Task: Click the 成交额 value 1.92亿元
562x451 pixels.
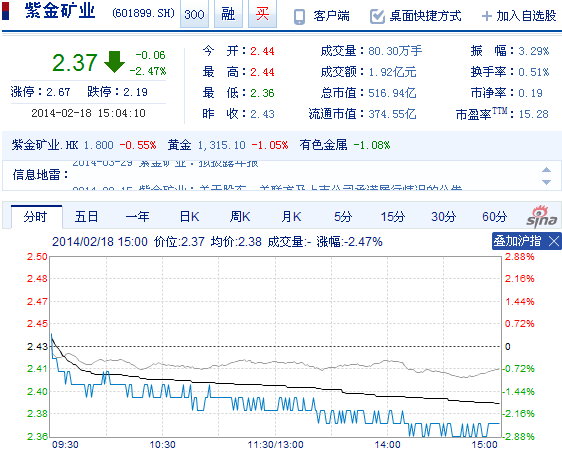Action: tap(392, 72)
